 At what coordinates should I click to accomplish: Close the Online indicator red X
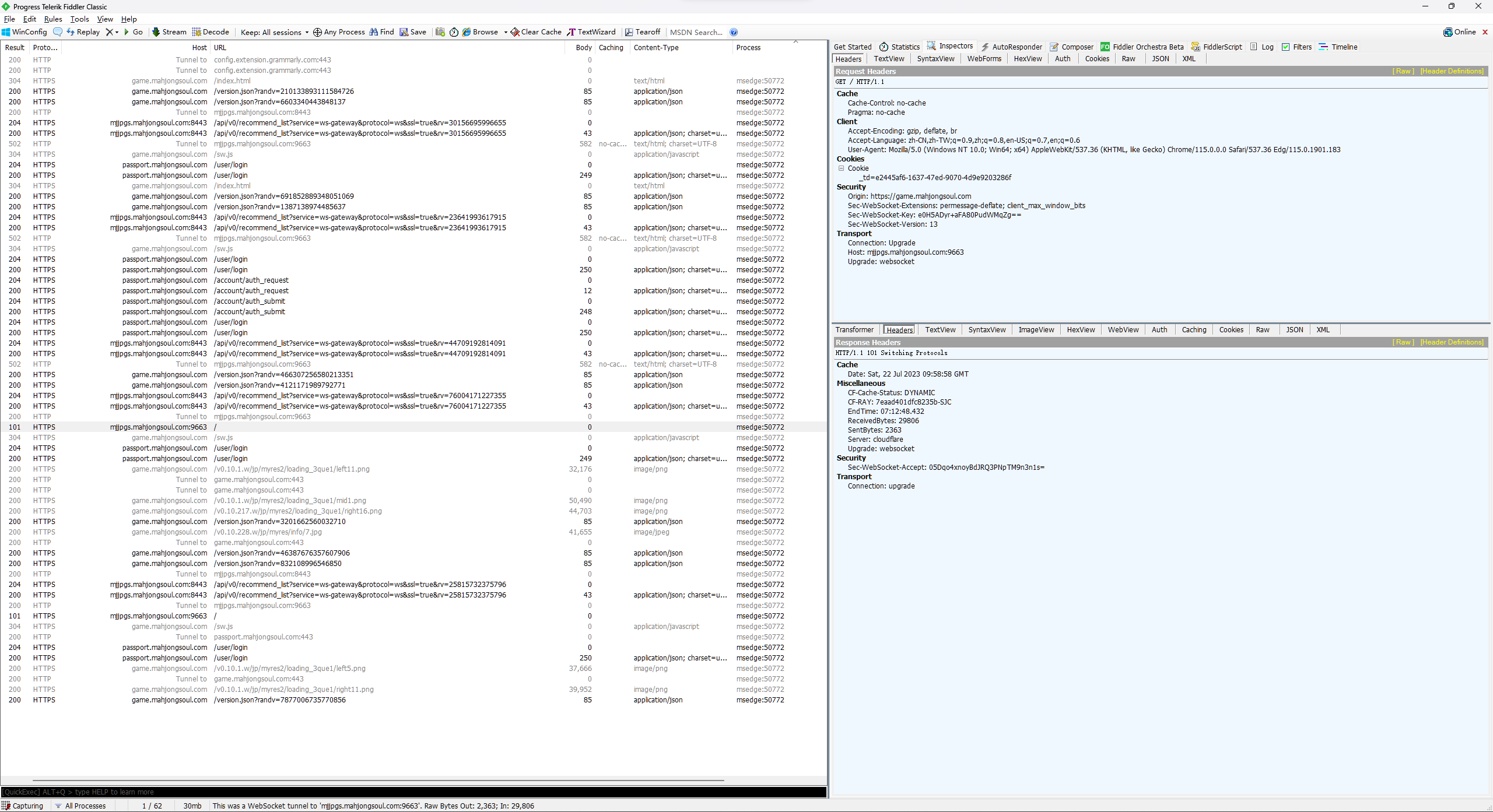[x=1485, y=32]
